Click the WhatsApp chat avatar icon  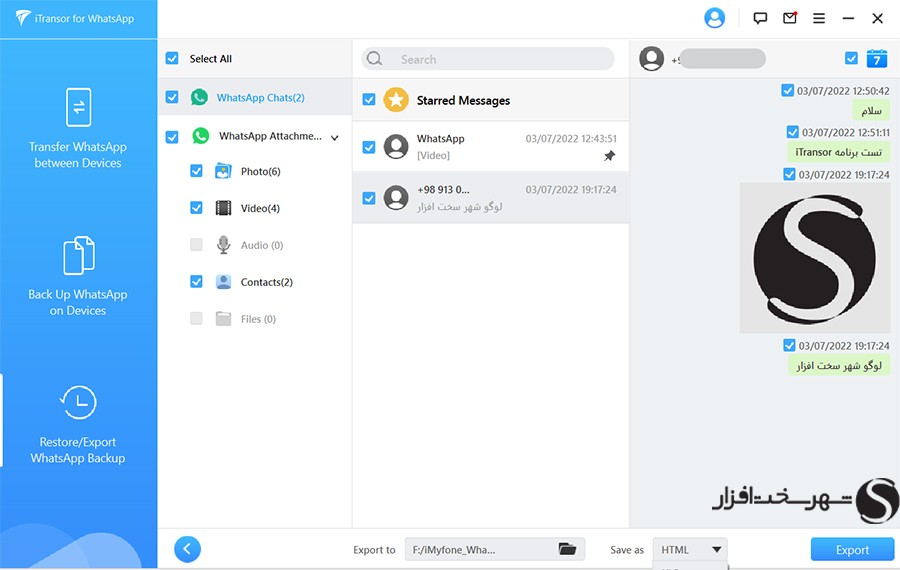(x=395, y=146)
